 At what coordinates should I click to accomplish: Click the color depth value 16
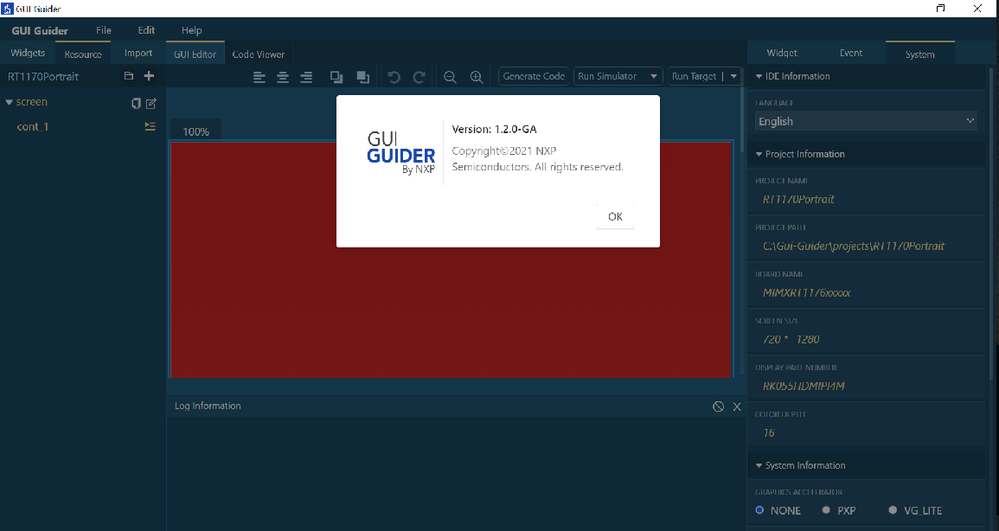point(769,433)
